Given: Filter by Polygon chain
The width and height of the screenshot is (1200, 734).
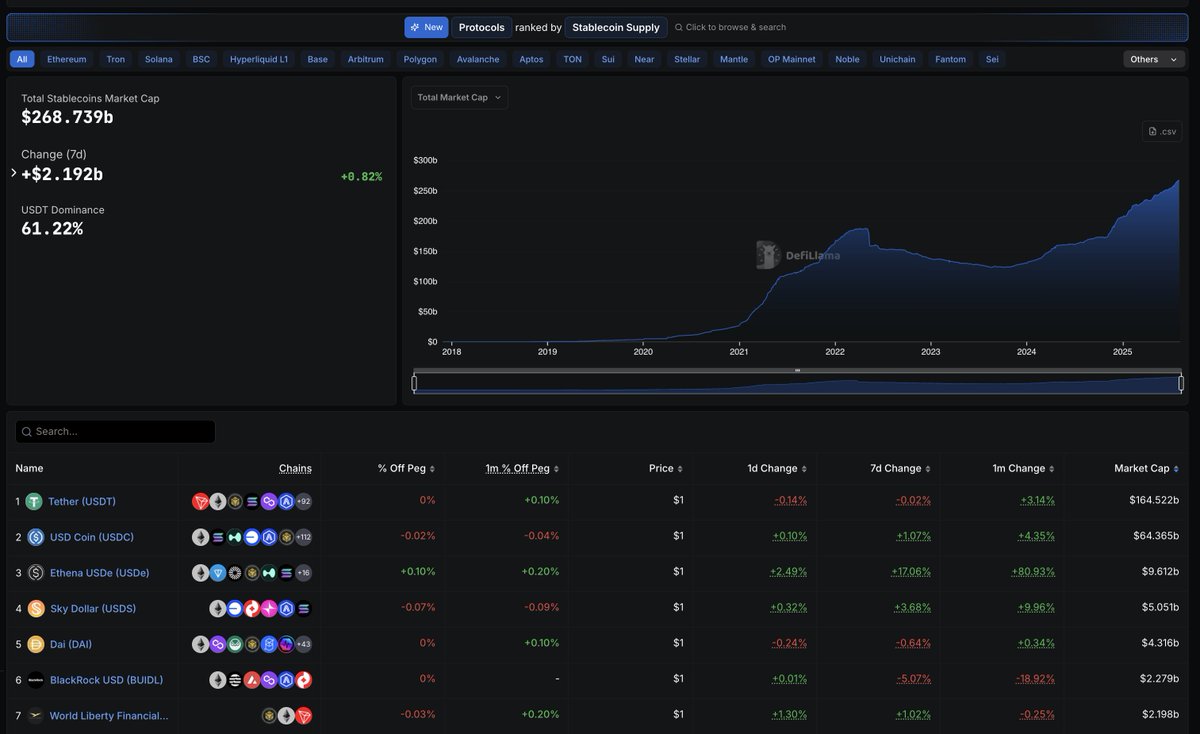Looking at the screenshot, I should [420, 59].
